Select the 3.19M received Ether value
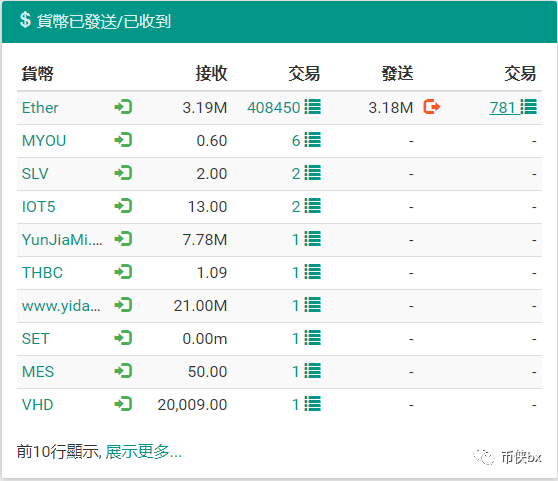This screenshot has height=481, width=558. (205, 107)
